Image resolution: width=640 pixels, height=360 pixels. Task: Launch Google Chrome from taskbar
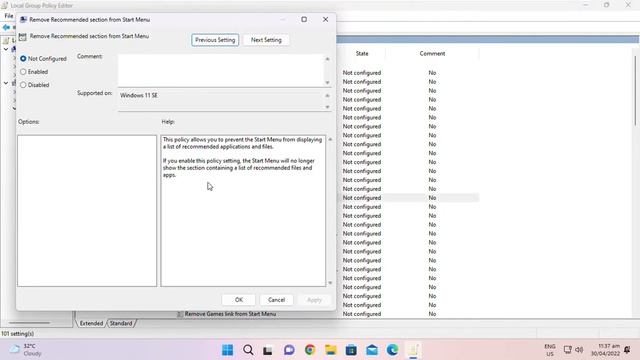pos(310,350)
